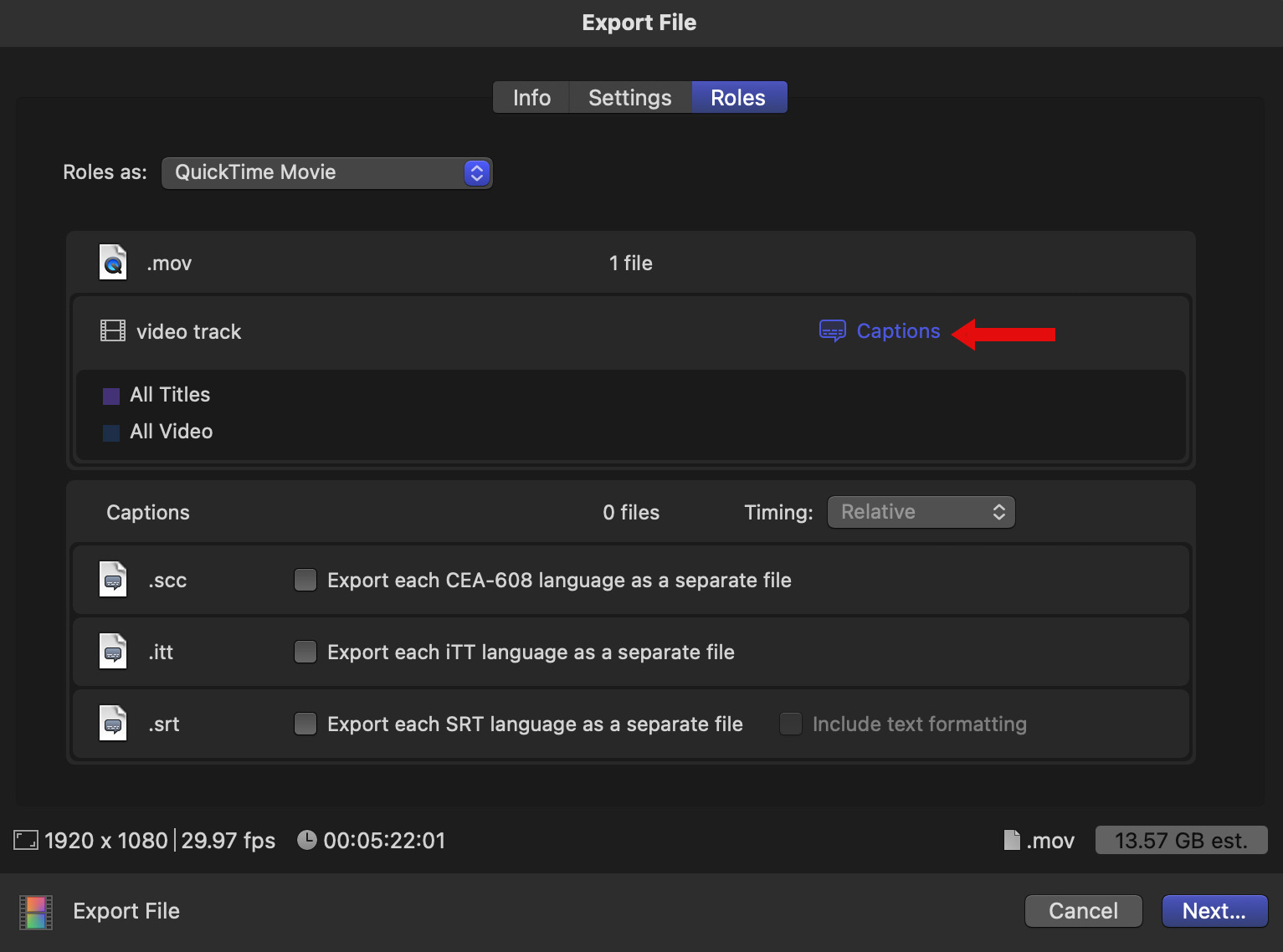Viewport: 1283px width, 952px height.
Task: Click the purple All Titles color swatch
Action: [x=111, y=396]
